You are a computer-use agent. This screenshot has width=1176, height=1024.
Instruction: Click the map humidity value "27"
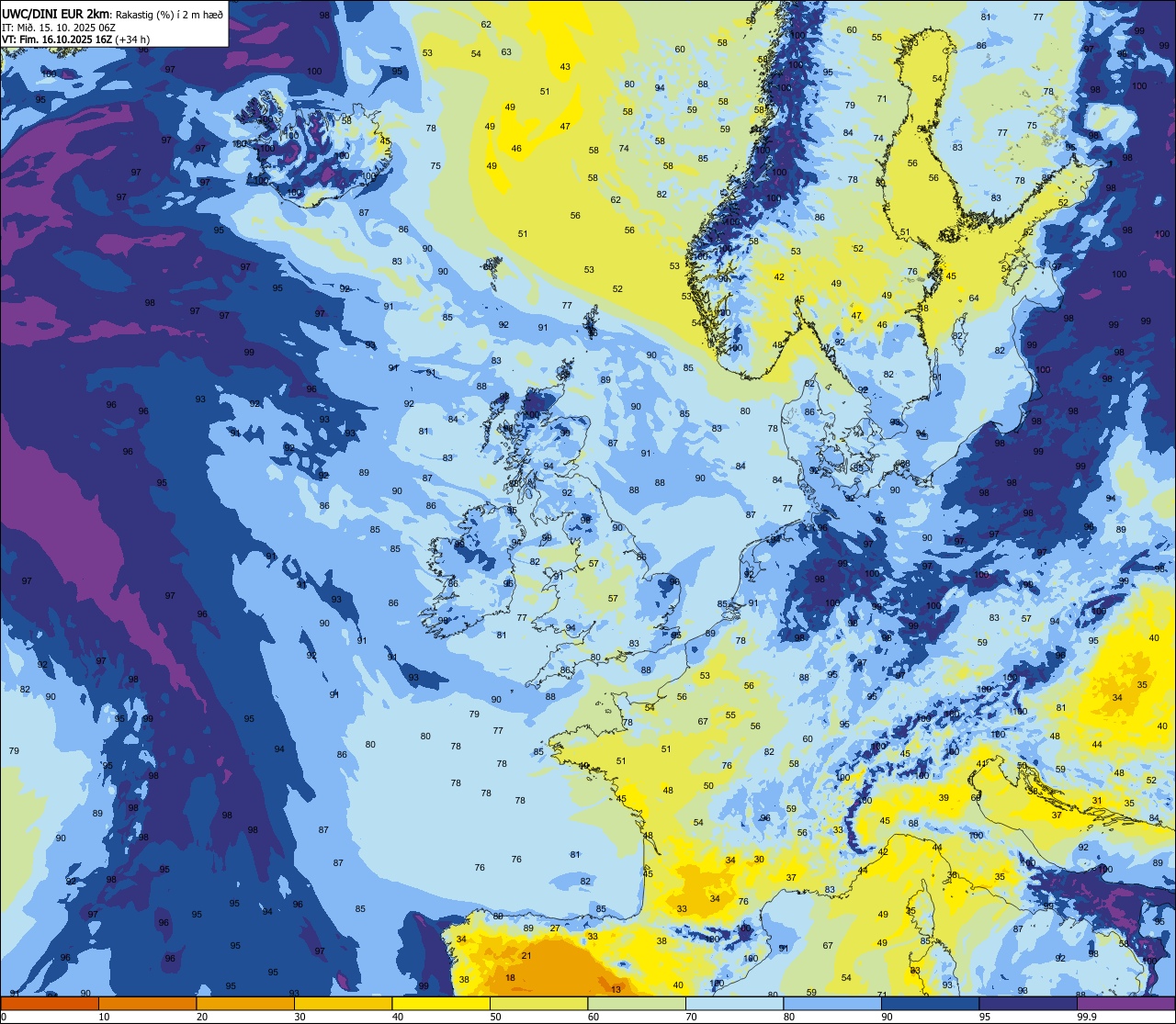(555, 928)
